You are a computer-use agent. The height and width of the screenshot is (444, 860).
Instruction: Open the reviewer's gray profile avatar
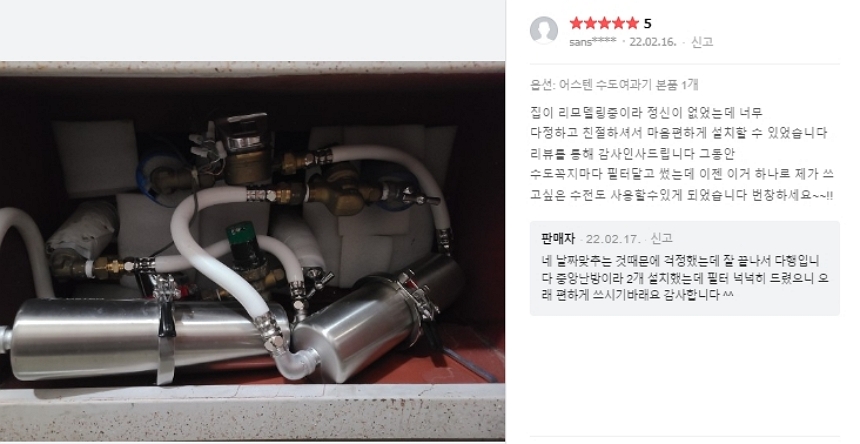click(x=544, y=30)
